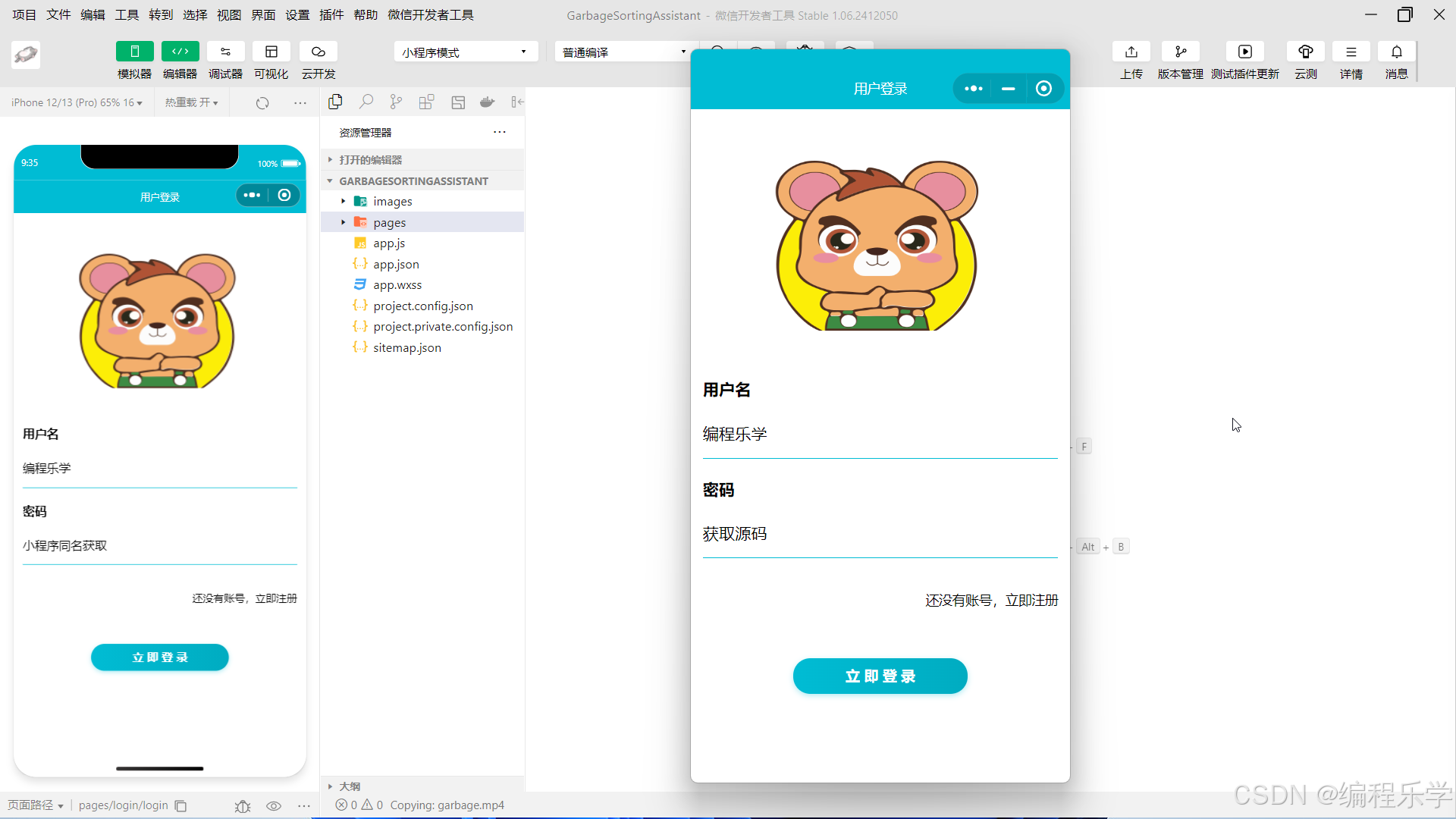
Task: Click the 立即登录 button in popup window
Action: (880, 676)
